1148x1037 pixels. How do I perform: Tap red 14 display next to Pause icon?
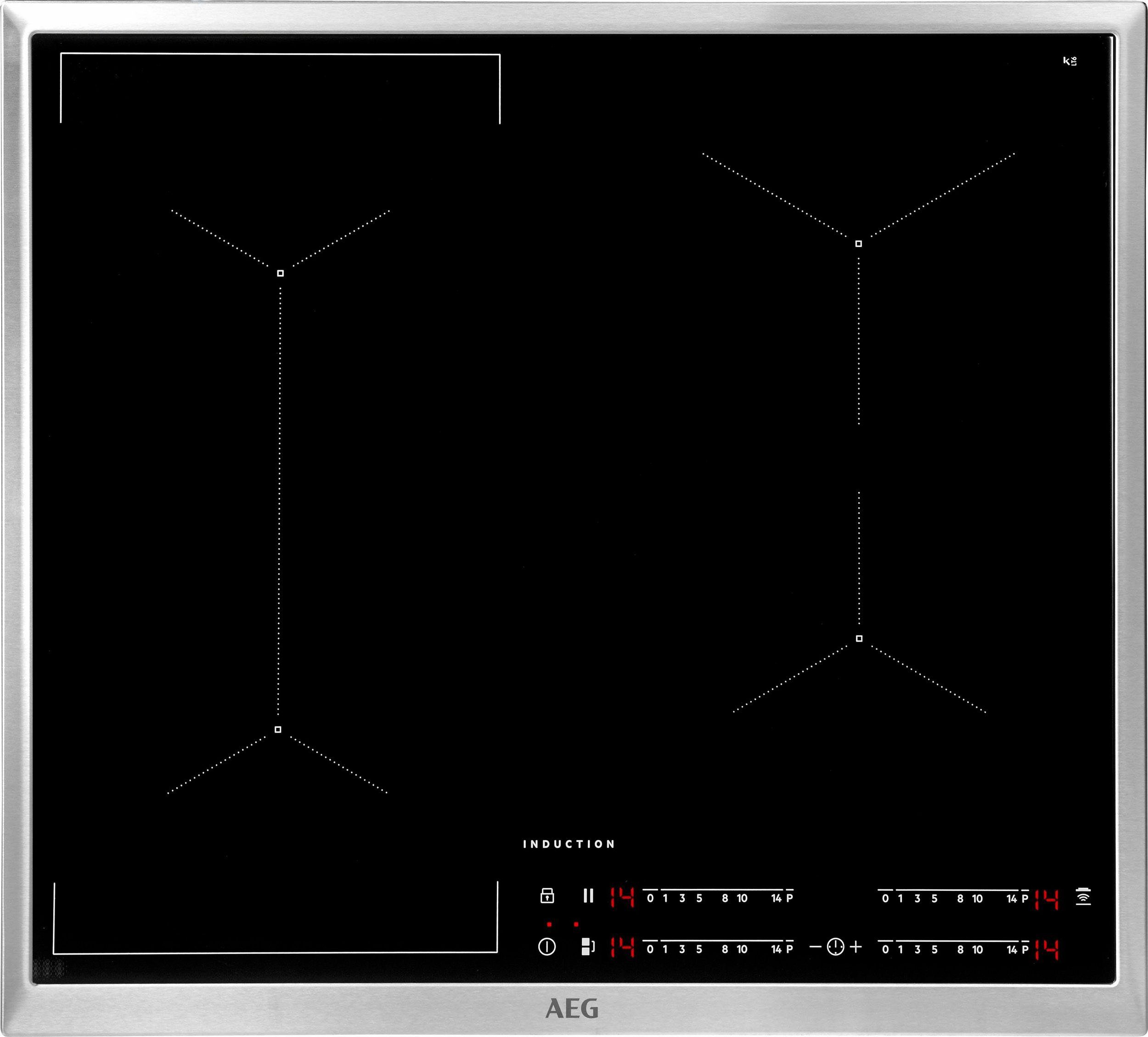coord(622,897)
